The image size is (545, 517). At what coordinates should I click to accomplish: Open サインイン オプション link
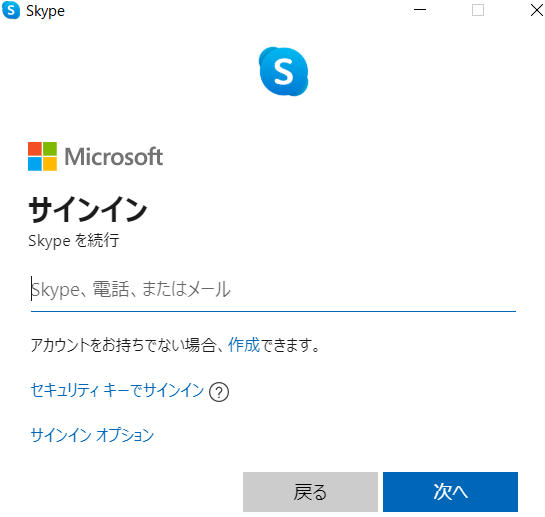point(92,435)
